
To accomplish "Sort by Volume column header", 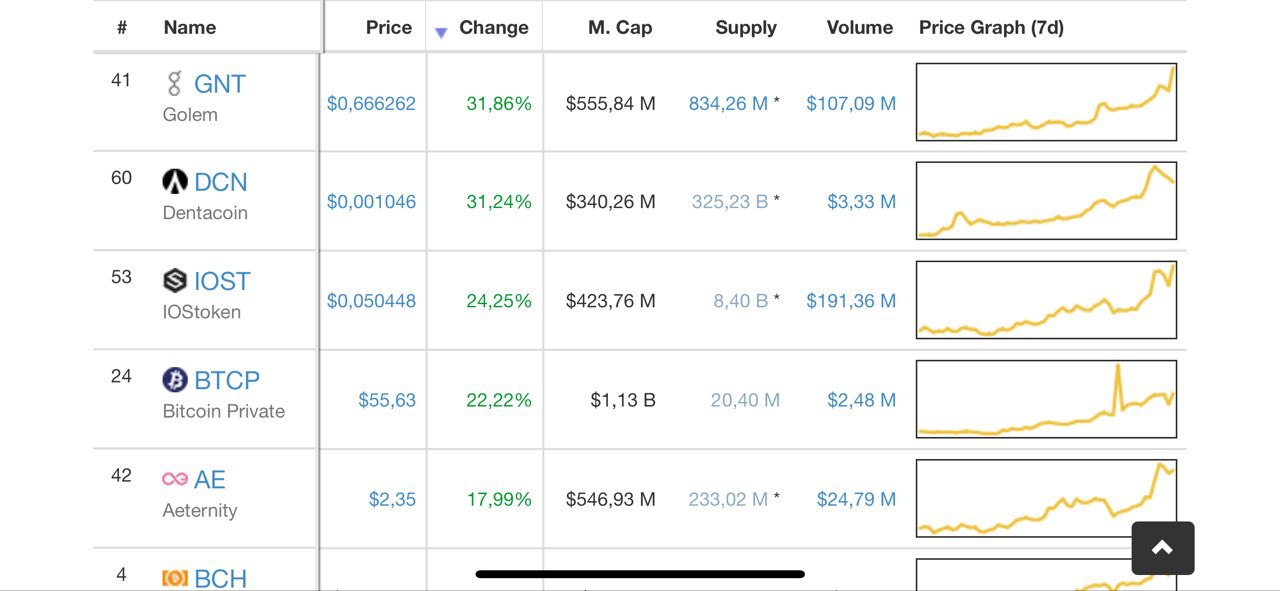I will tap(859, 28).
